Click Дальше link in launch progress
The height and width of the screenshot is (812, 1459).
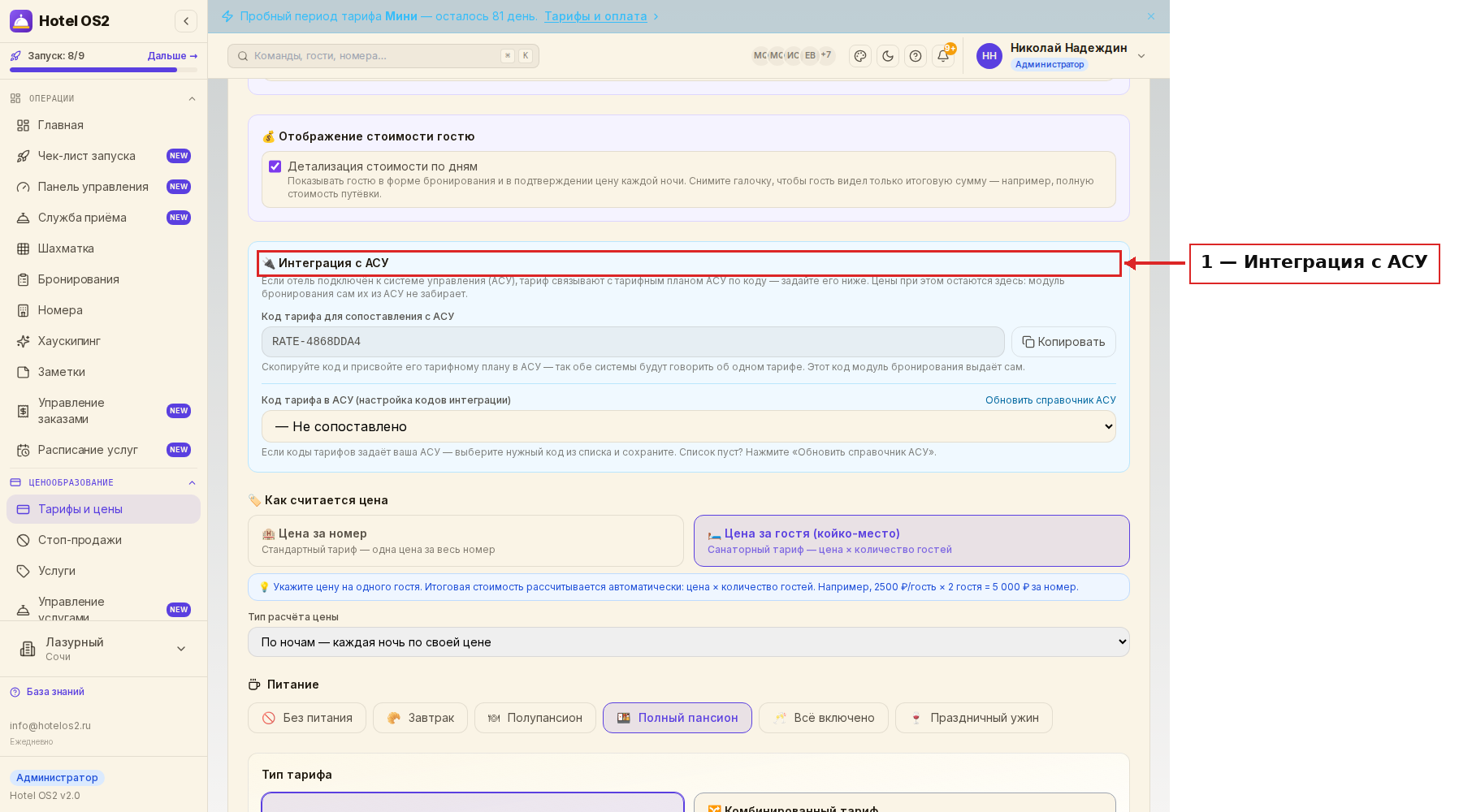click(172, 56)
